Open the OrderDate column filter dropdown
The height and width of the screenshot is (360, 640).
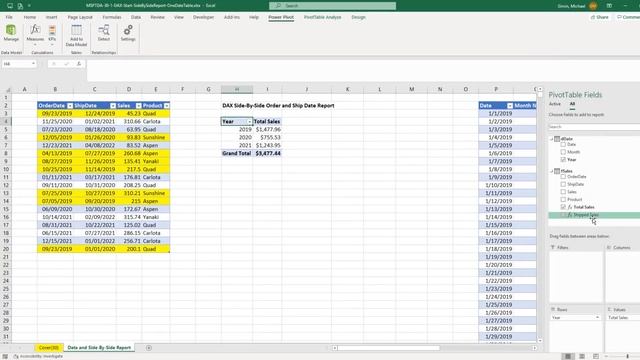pyautogui.click(x=70, y=106)
